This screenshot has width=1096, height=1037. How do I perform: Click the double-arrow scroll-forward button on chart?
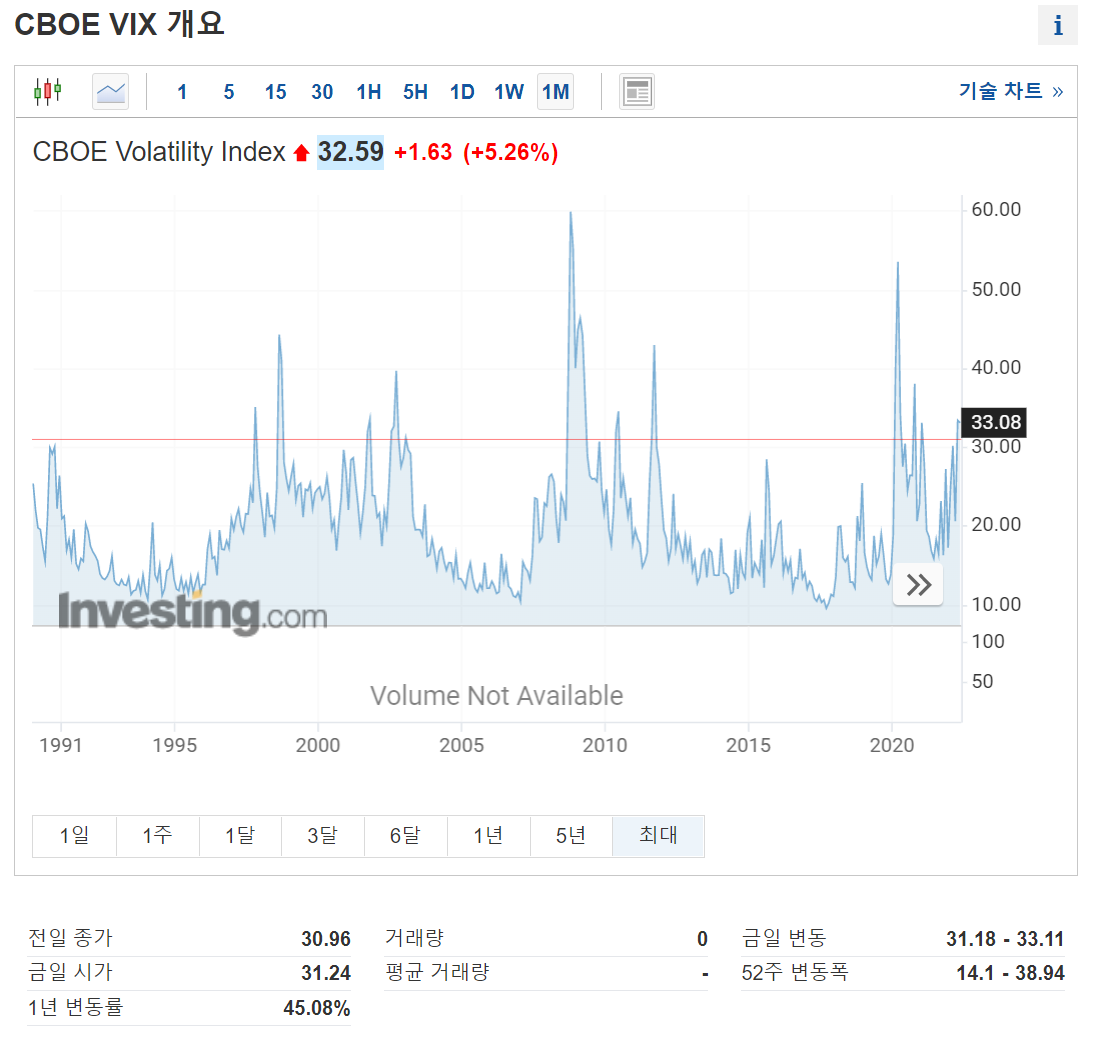point(918,584)
